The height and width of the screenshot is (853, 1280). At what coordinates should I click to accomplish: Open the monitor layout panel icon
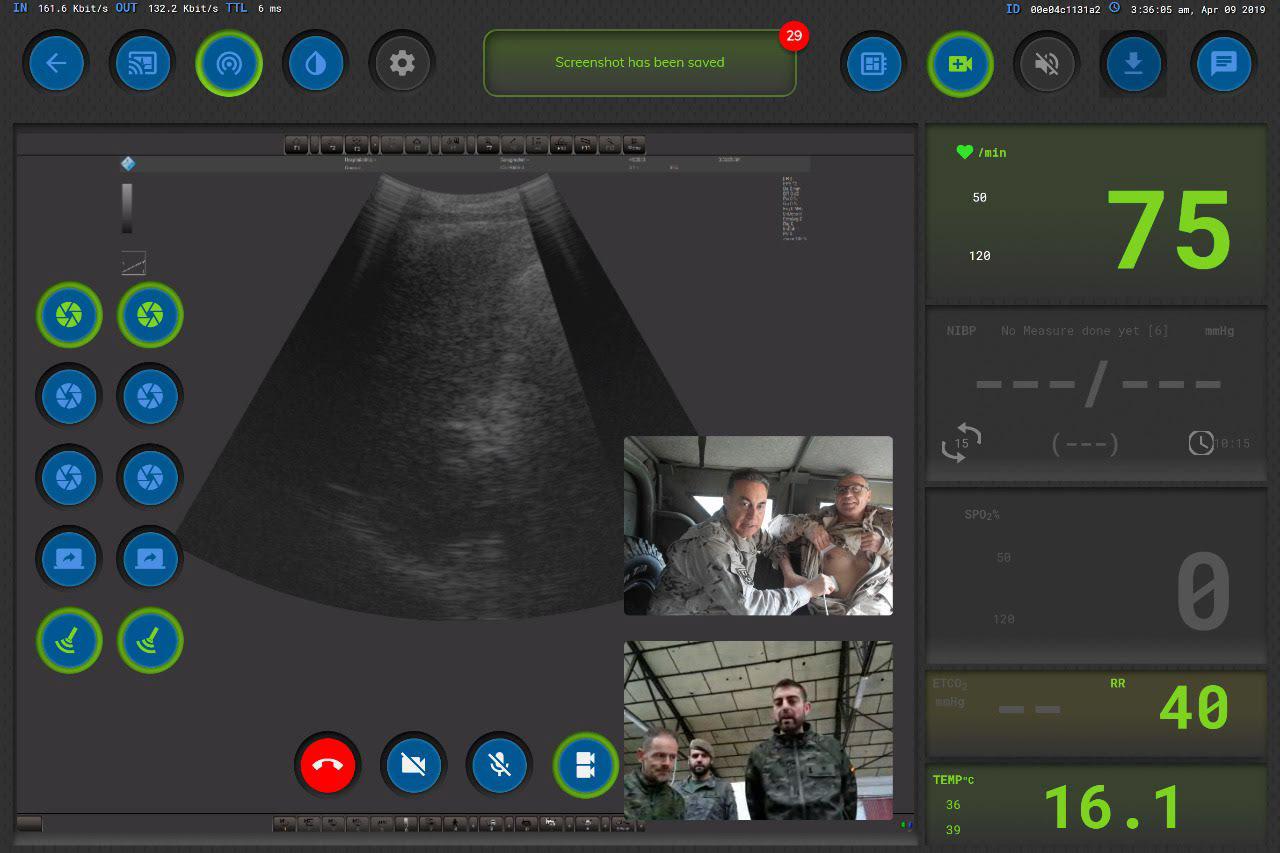(x=873, y=64)
